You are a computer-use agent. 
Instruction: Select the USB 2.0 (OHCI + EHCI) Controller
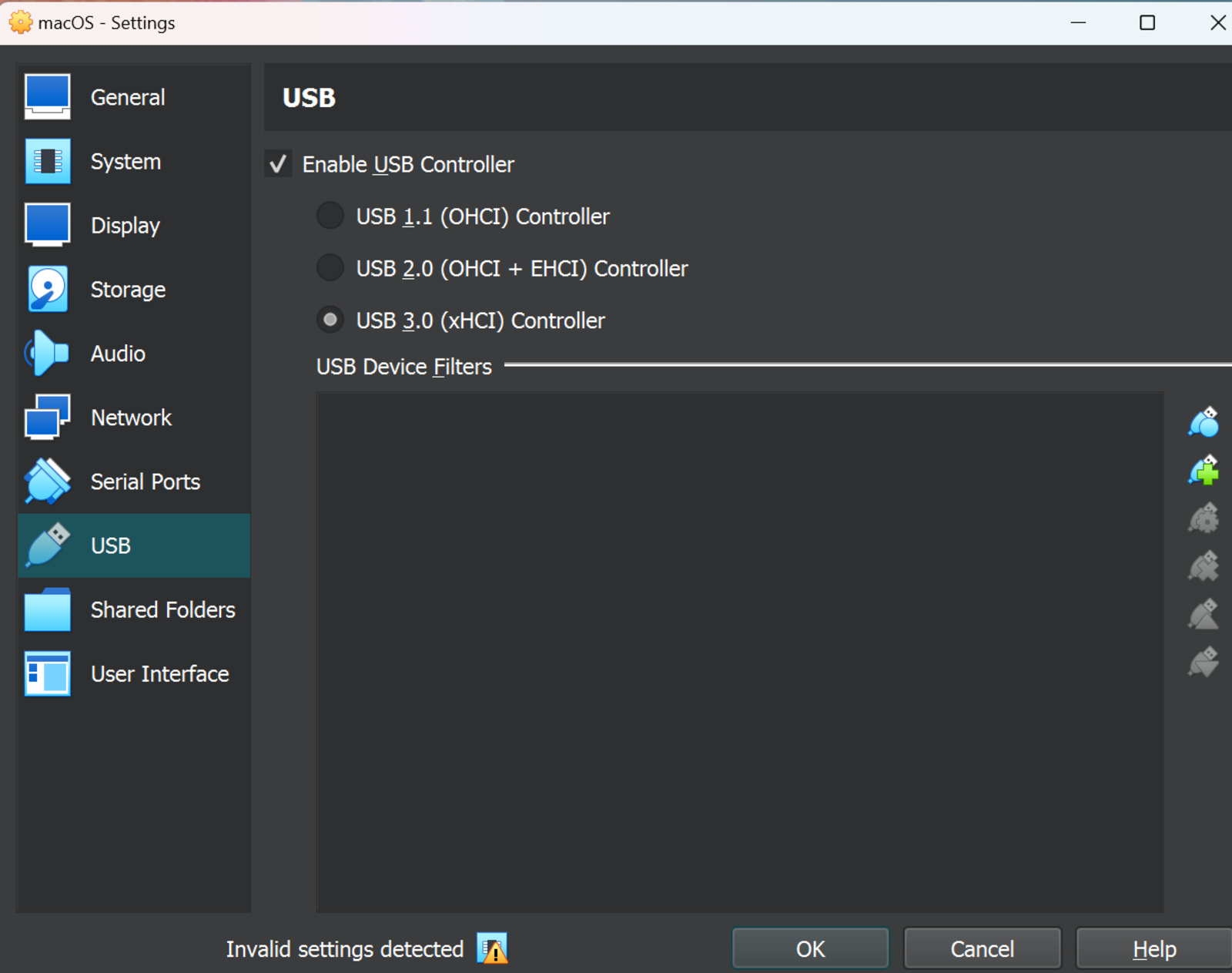pos(330,267)
